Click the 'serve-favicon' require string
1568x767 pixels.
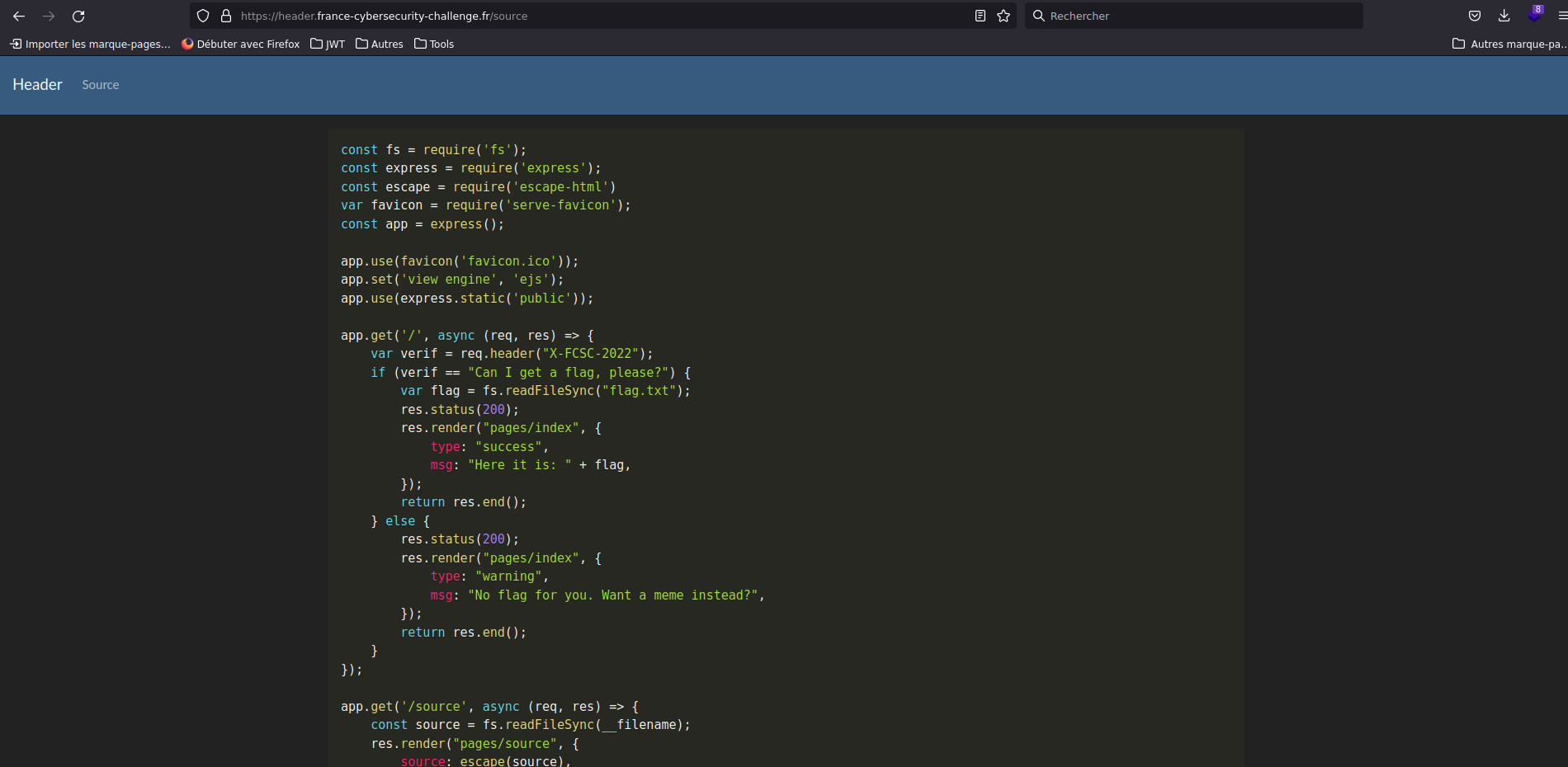click(x=561, y=205)
